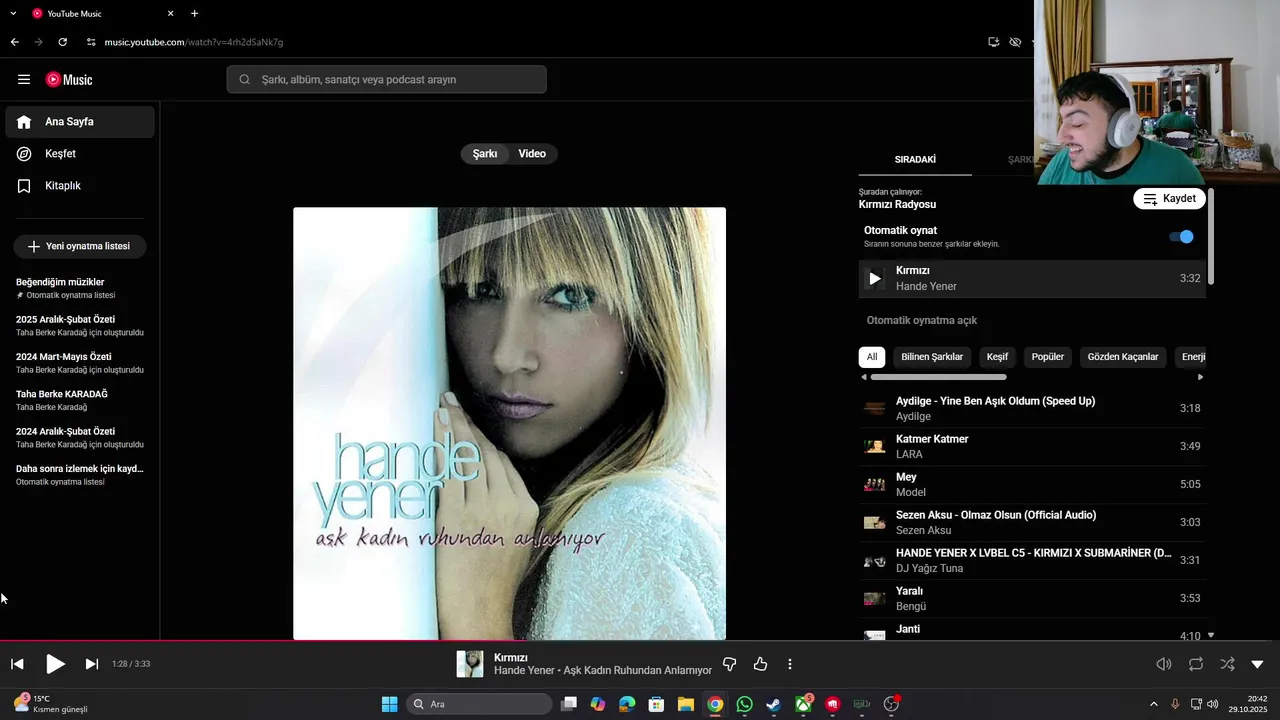1280x720 pixels.
Task: Select the All filter chip
Action: tap(872, 357)
